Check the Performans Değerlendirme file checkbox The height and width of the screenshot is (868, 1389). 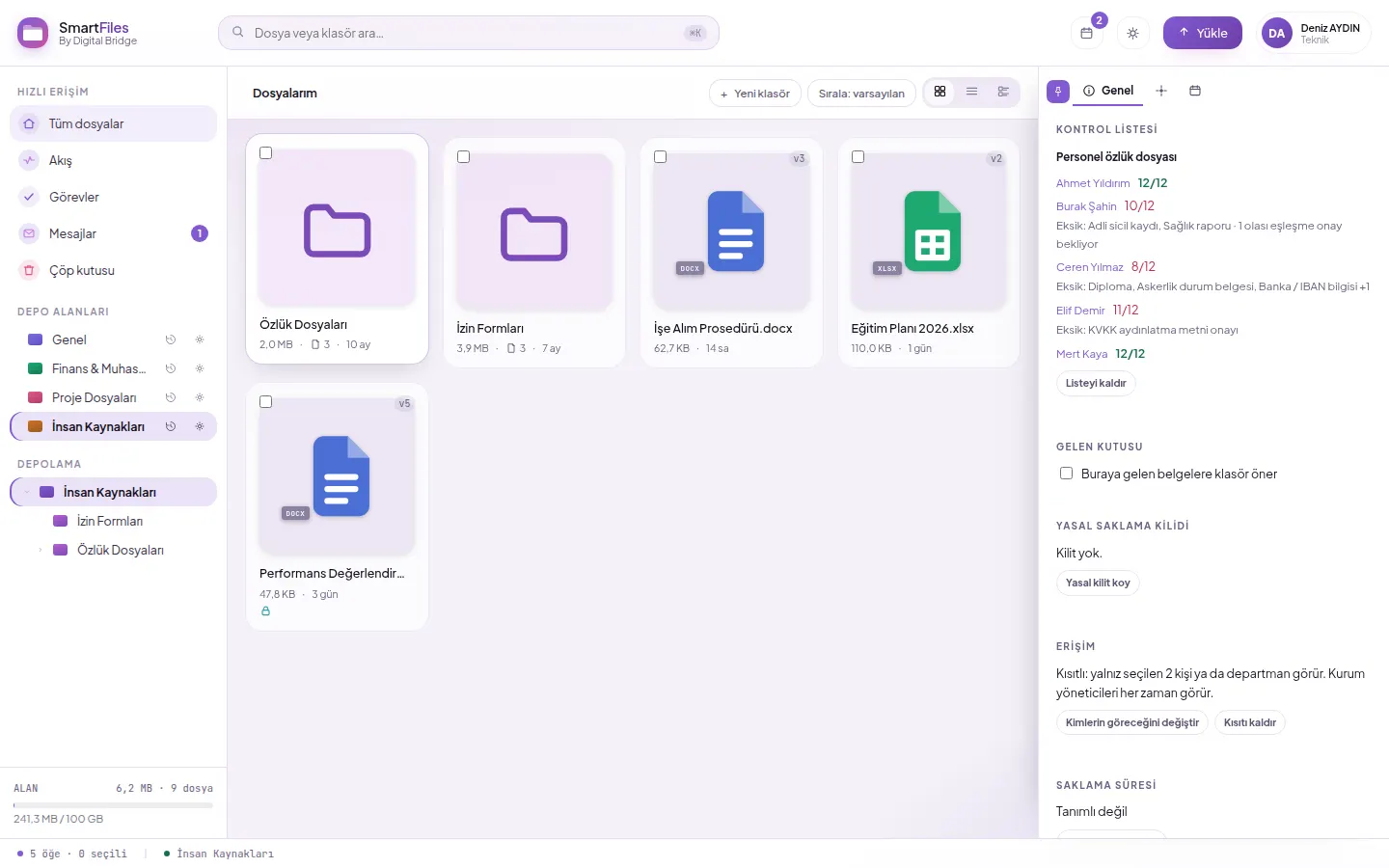[x=266, y=402]
